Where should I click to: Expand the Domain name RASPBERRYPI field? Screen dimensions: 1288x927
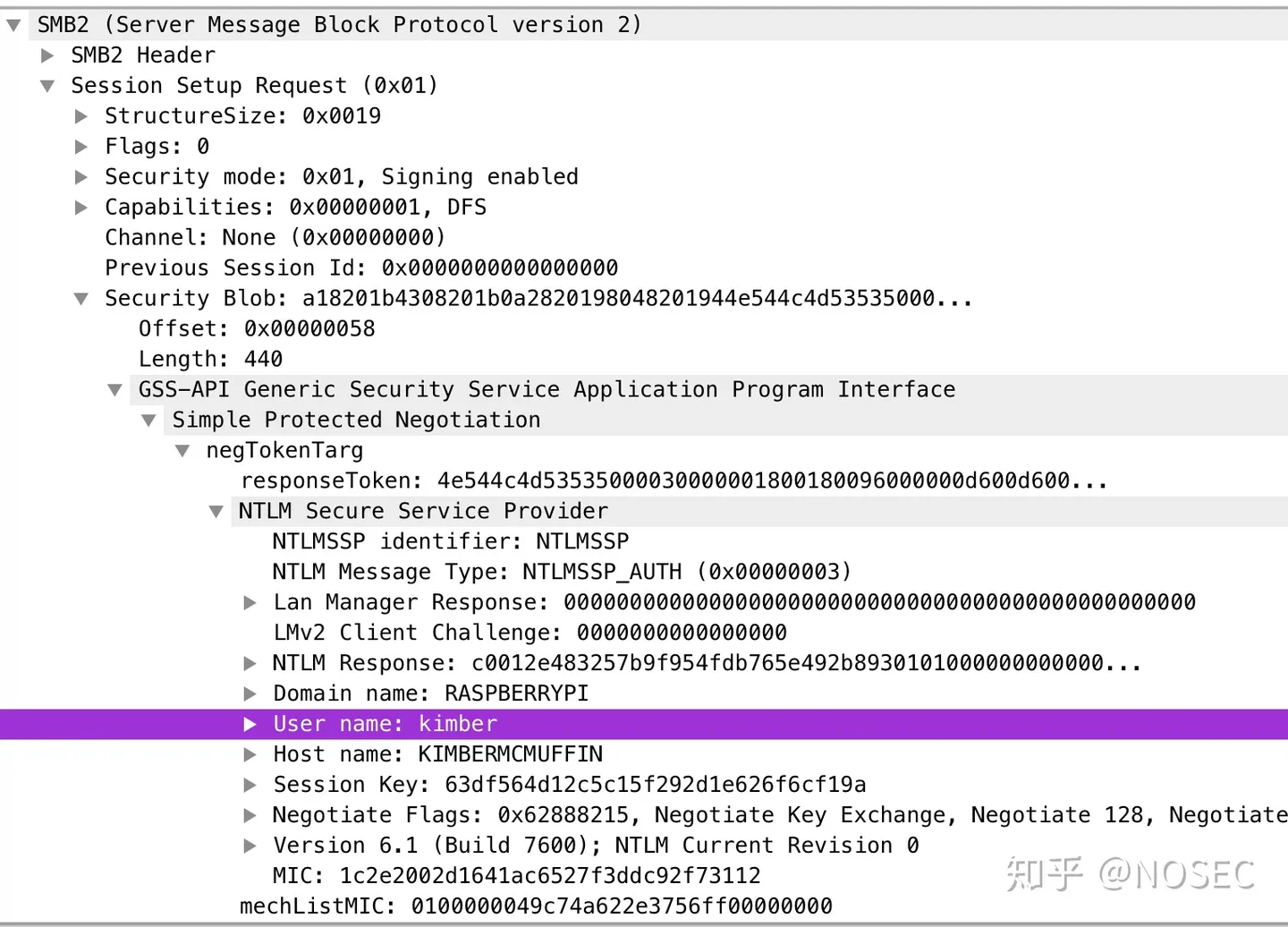[x=250, y=694]
